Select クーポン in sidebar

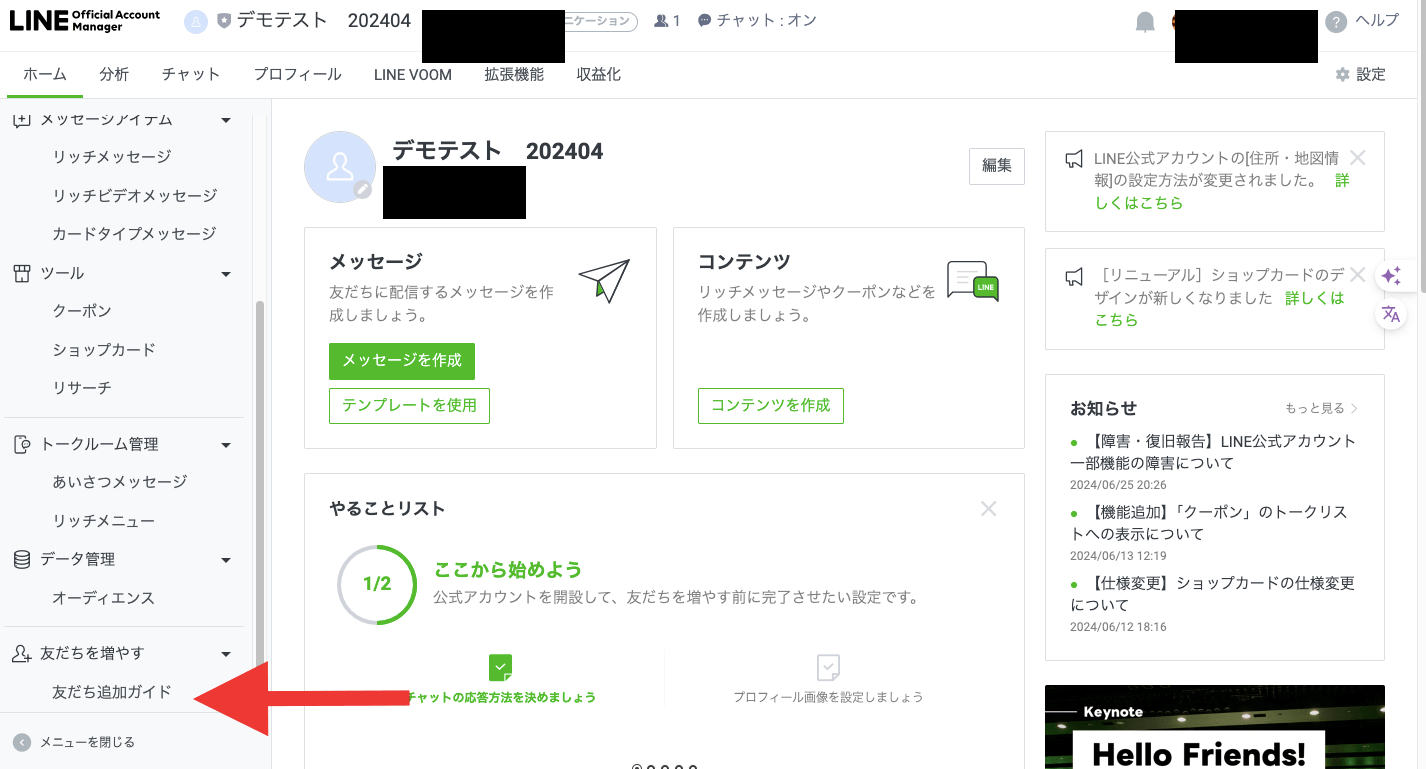point(82,312)
